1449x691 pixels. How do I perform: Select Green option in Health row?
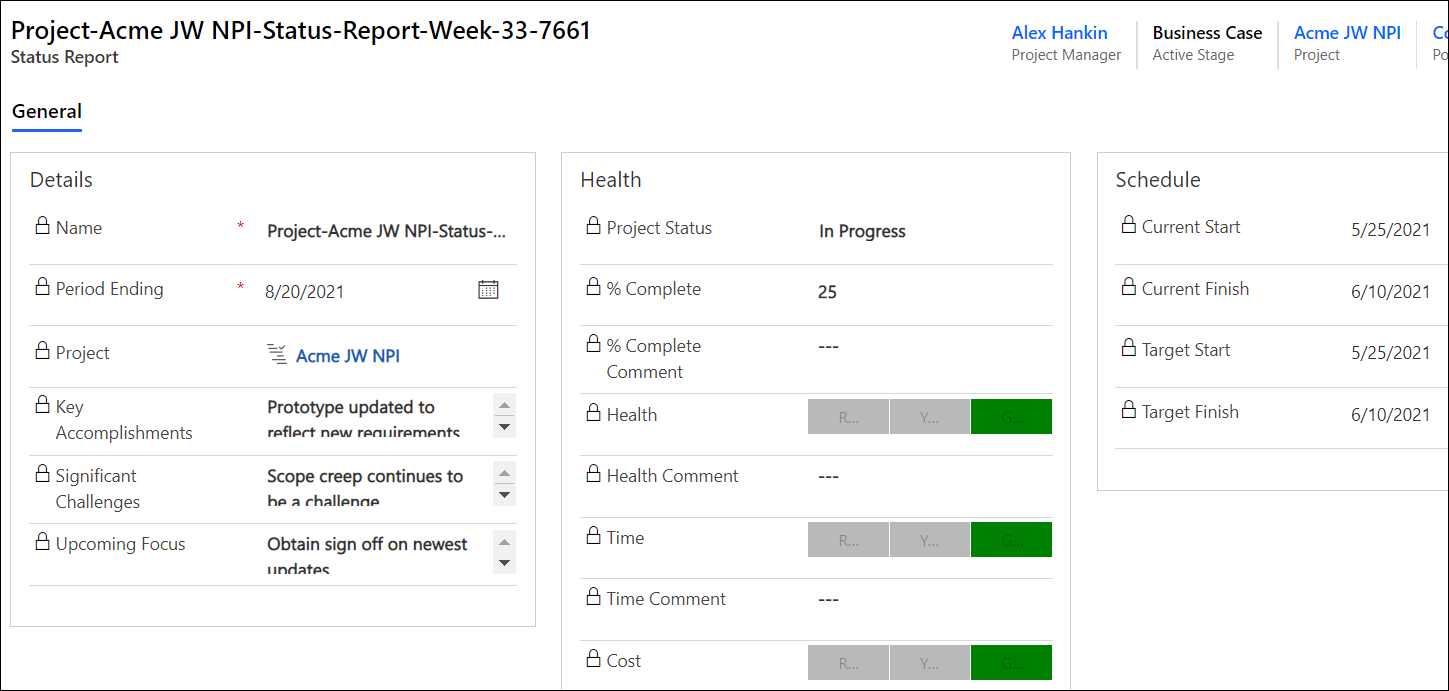pyautogui.click(x=1011, y=417)
